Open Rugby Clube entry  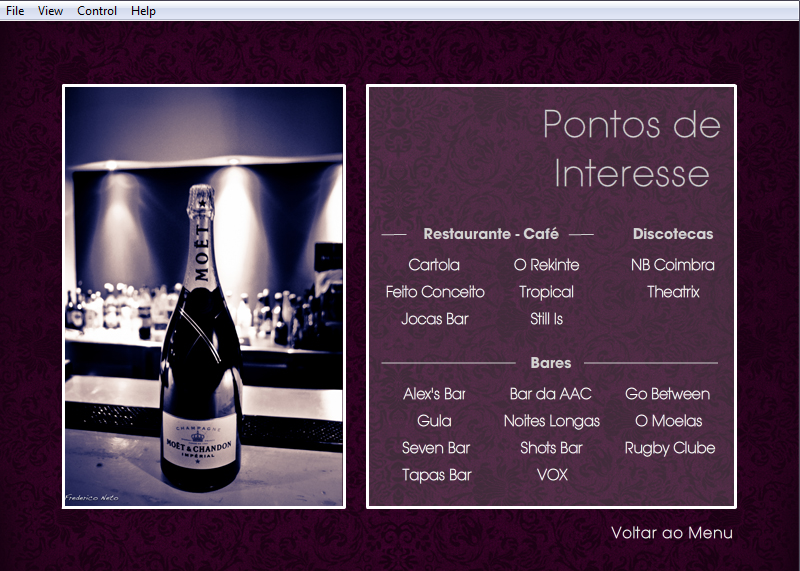670,449
